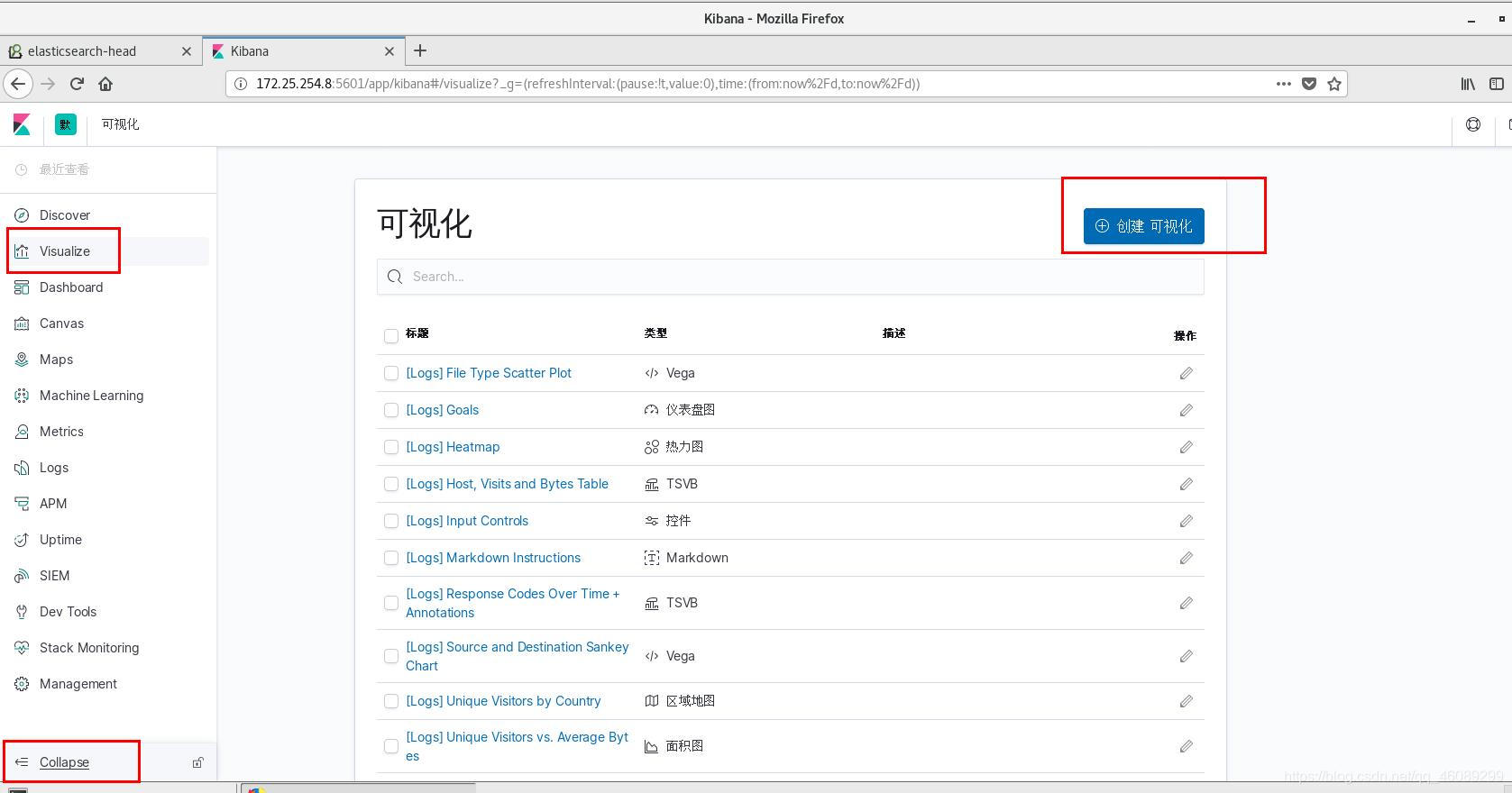Check the Input Controls row checkbox
Screen dimensions: 1512x793
coord(391,521)
